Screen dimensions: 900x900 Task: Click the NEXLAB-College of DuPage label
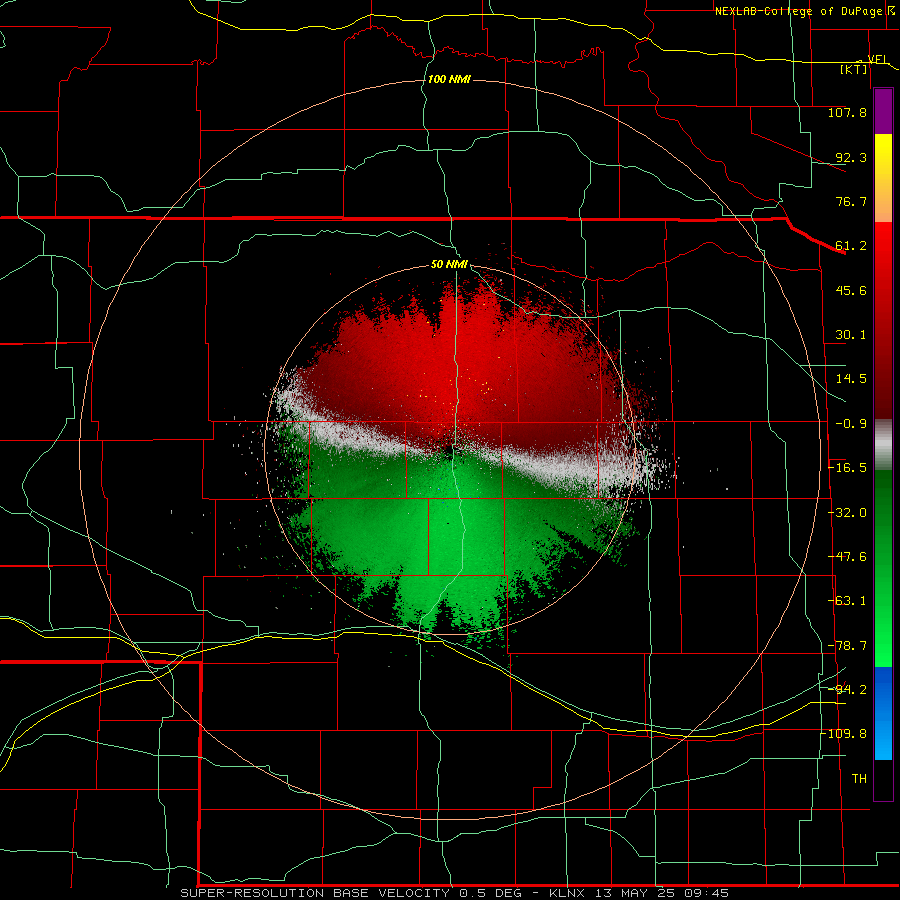[798, 11]
